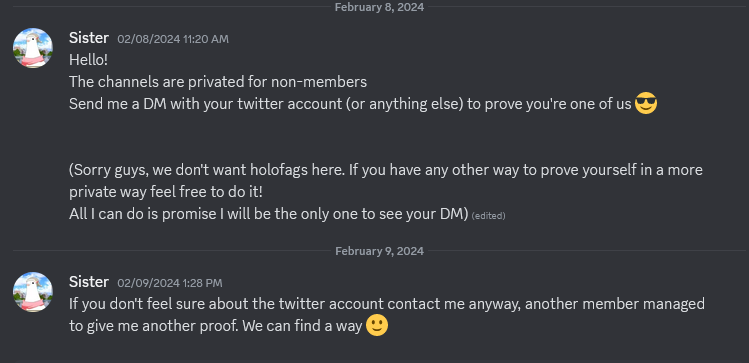Click the 'Hello!' message line

coord(88,60)
